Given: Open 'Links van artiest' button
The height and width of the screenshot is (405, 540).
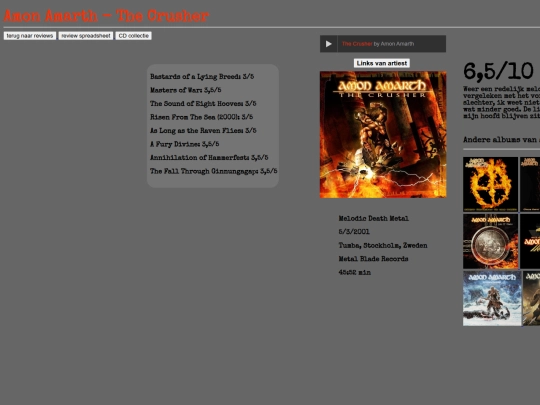Looking at the screenshot, I should click(x=382, y=63).
